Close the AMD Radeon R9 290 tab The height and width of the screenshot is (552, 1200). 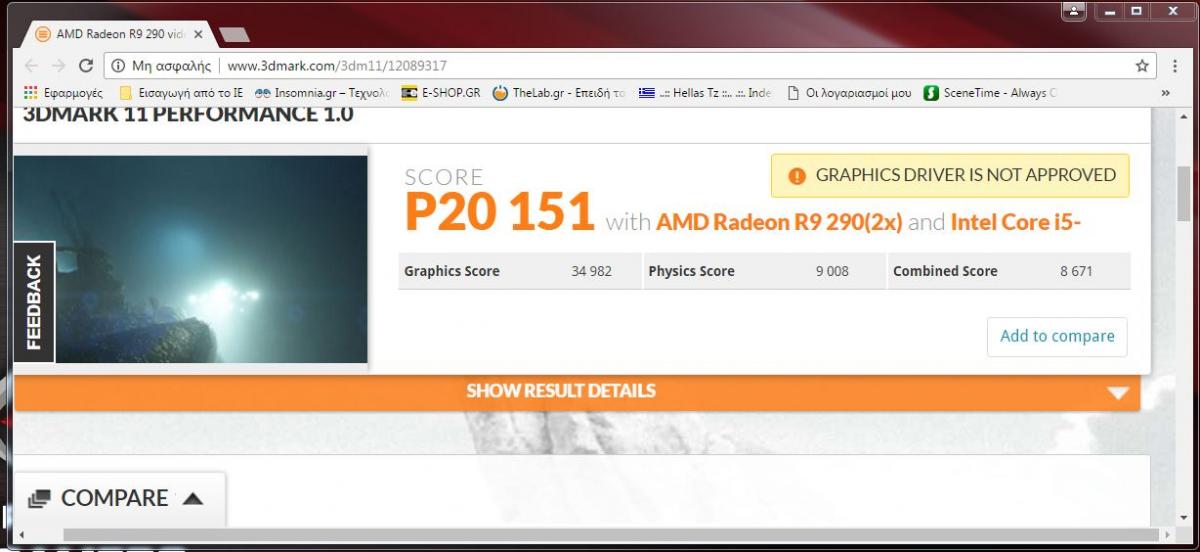(x=198, y=34)
